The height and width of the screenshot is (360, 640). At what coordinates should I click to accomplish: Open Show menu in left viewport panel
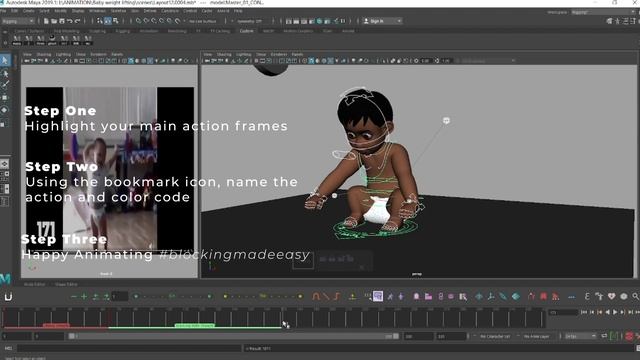81,54
